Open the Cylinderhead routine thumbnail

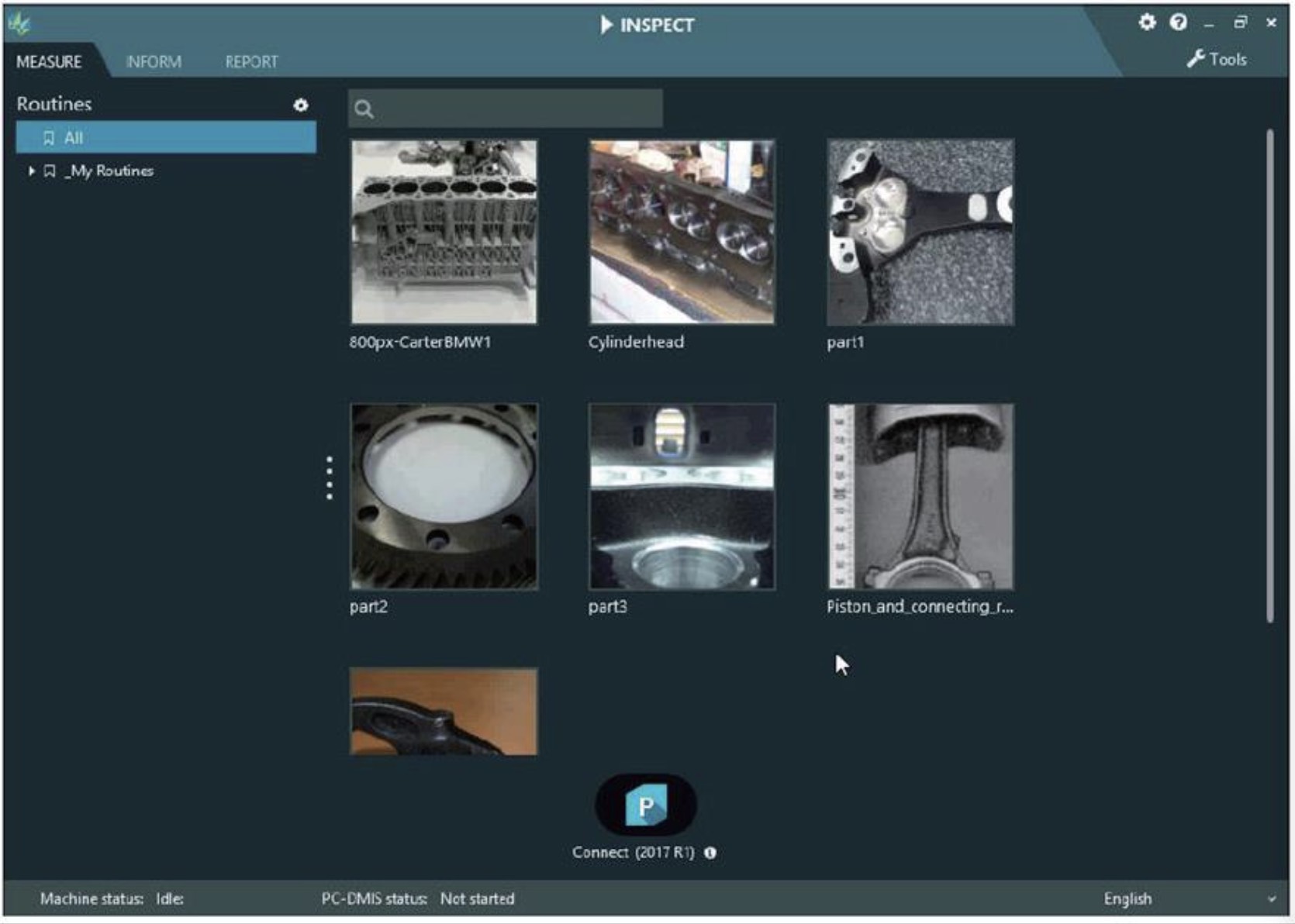[682, 232]
